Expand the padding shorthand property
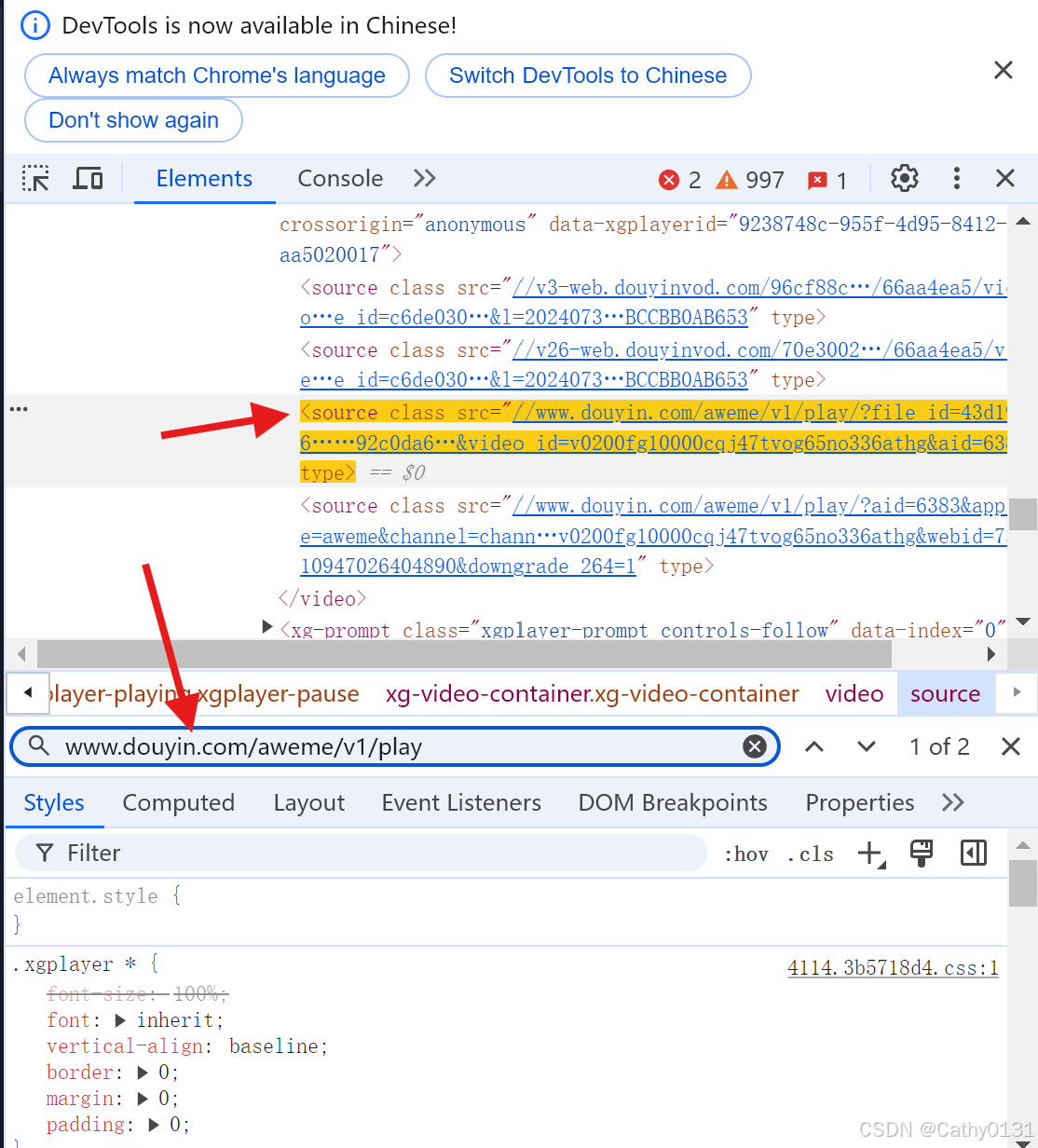The width and height of the screenshot is (1038, 1148). (x=154, y=1125)
